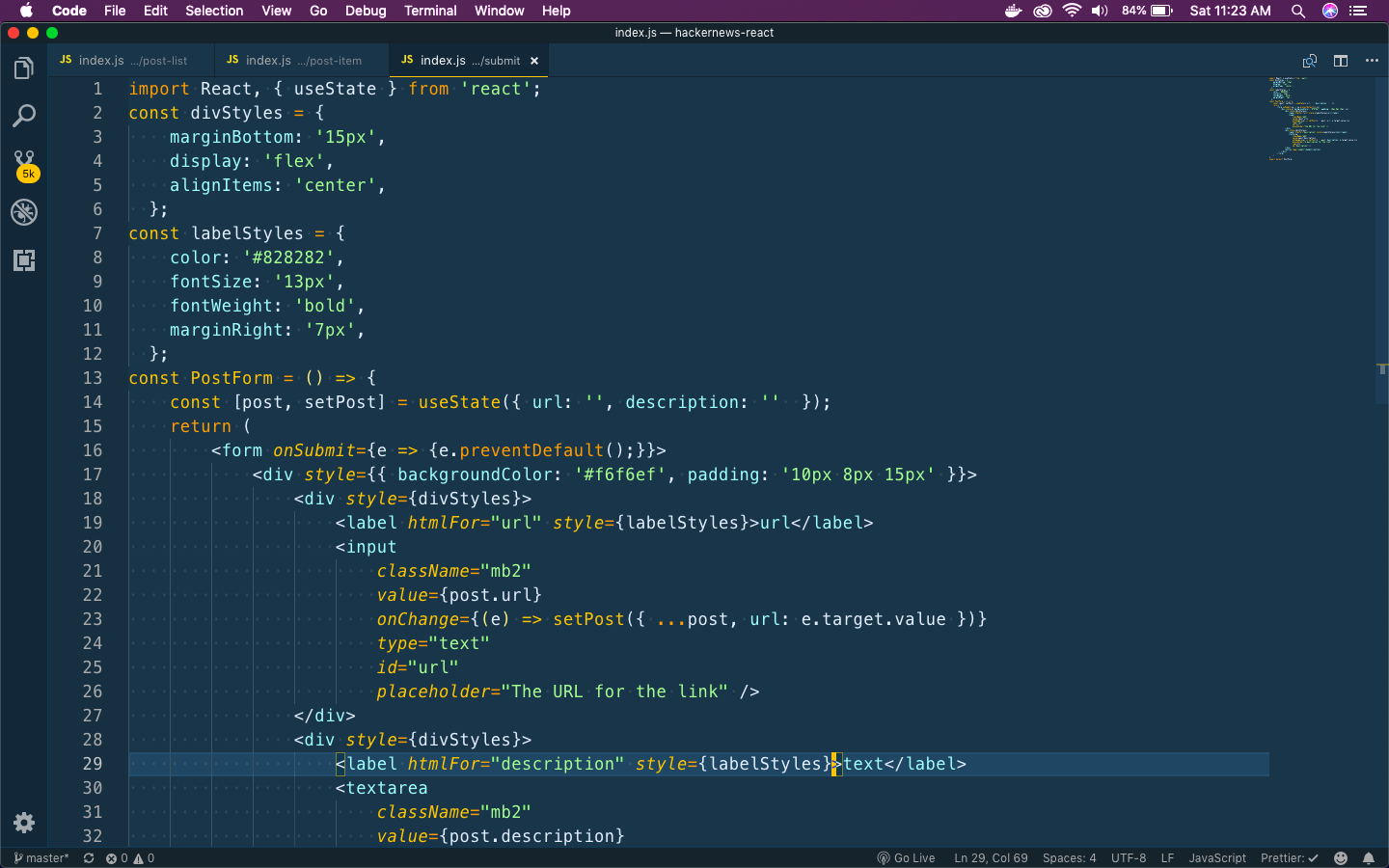Image resolution: width=1389 pixels, height=868 pixels.
Task: Click the code minimap preview
Action: pyautogui.click(x=1316, y=119)
